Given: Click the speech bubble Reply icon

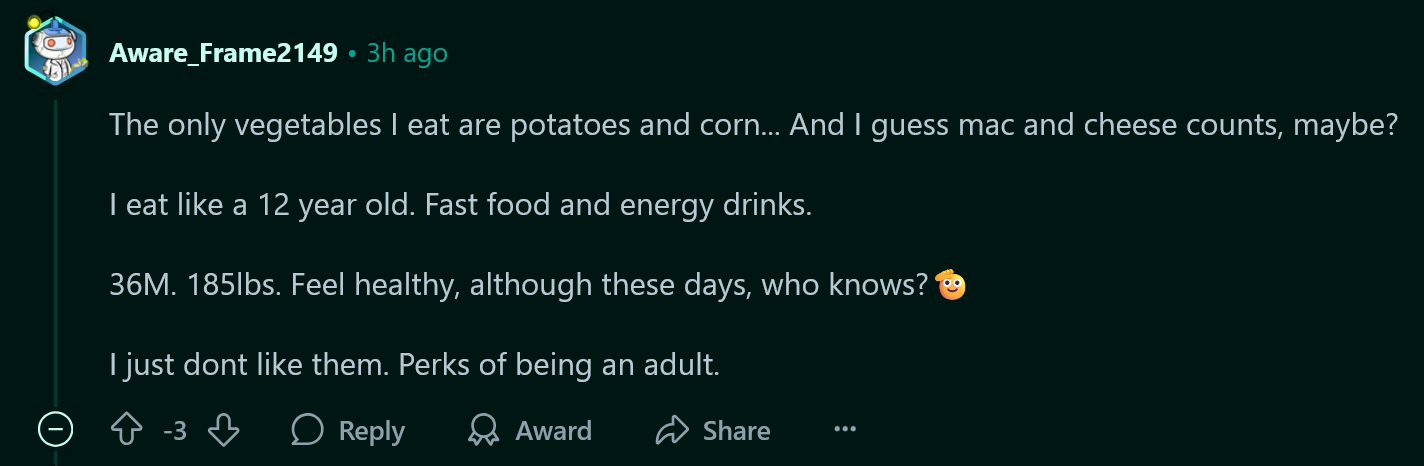Looking at the screenshot, I should pos(307,431).
